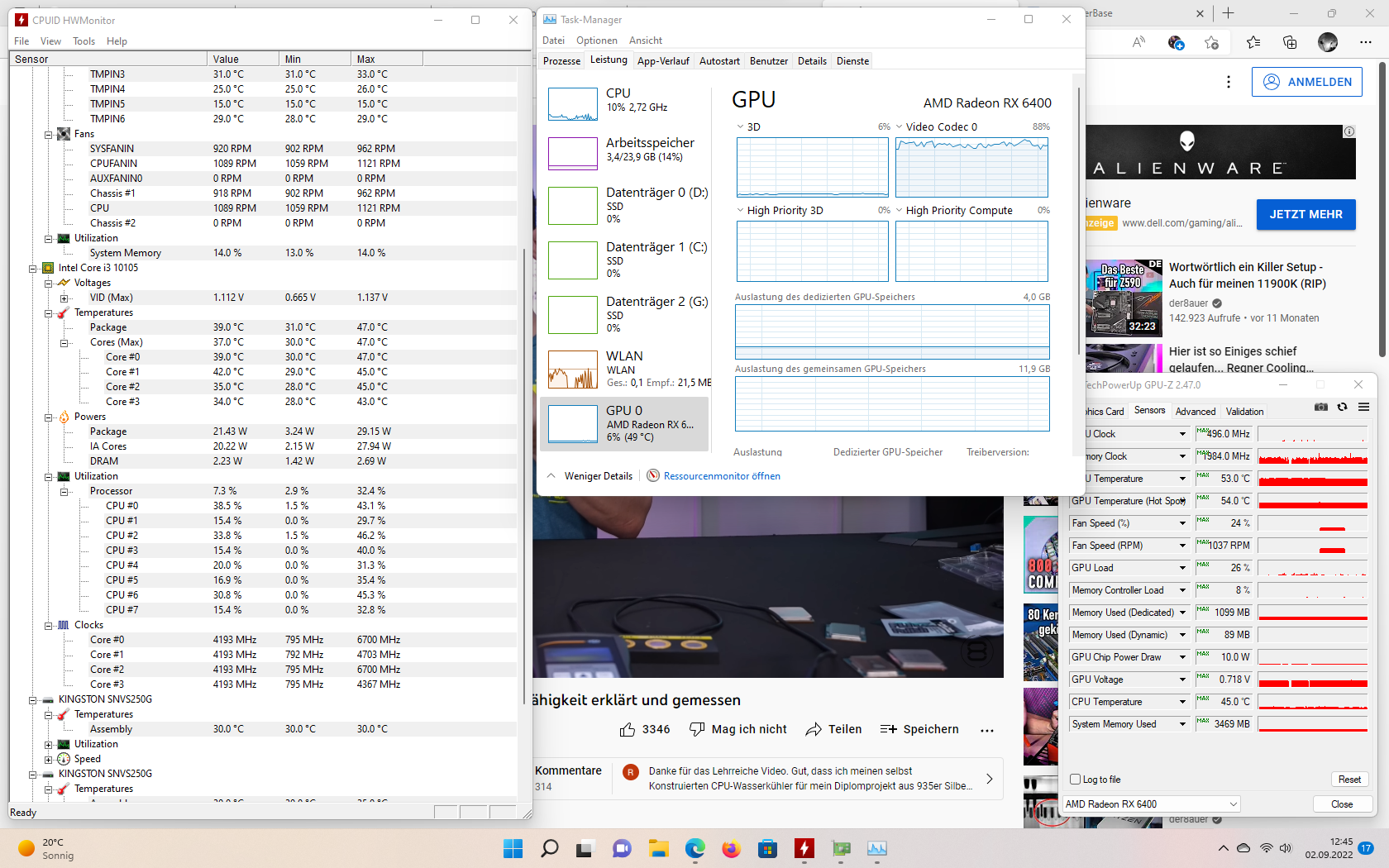1389x868 pixels.
Task: Collapse the Fans node in HWMonitor
Action: point(49,134)
